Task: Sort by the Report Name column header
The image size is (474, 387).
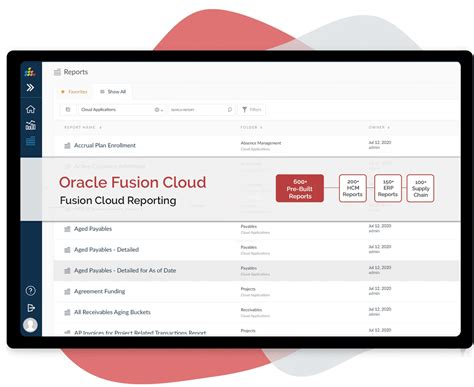Action: click(x=83, y=127)
